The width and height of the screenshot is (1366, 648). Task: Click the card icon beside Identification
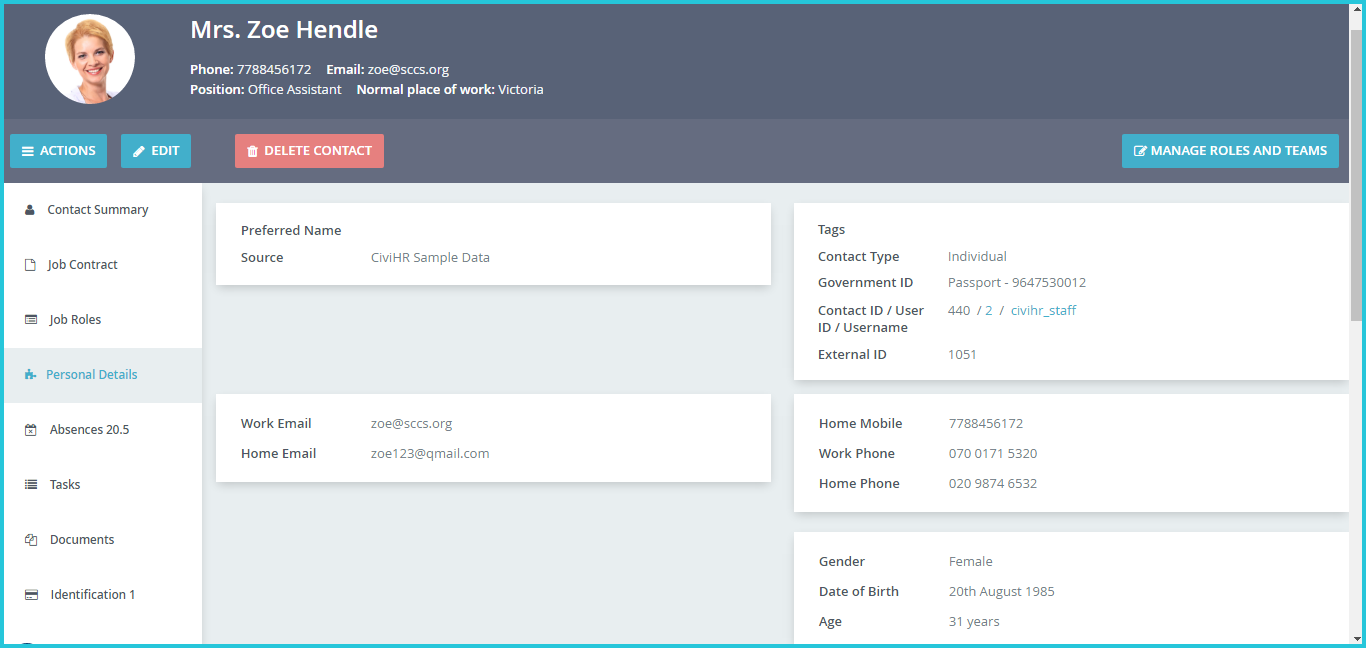[31, 595]
